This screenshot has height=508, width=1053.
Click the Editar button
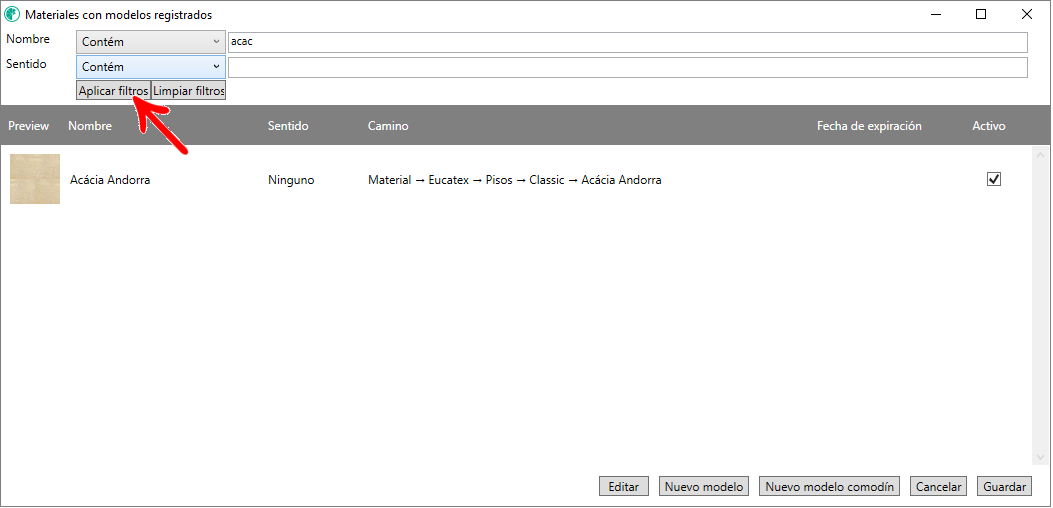coord(624,486)
